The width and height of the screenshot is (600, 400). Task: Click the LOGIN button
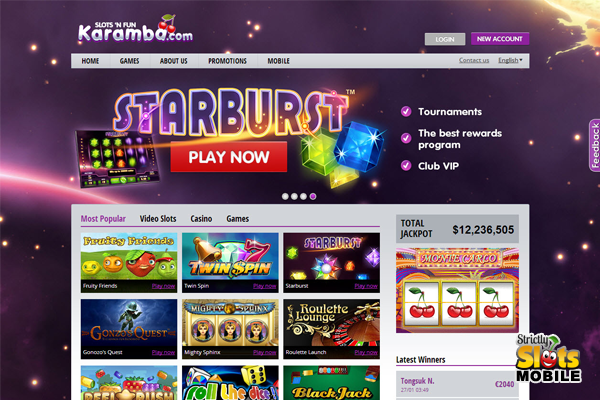click(445, 39)
